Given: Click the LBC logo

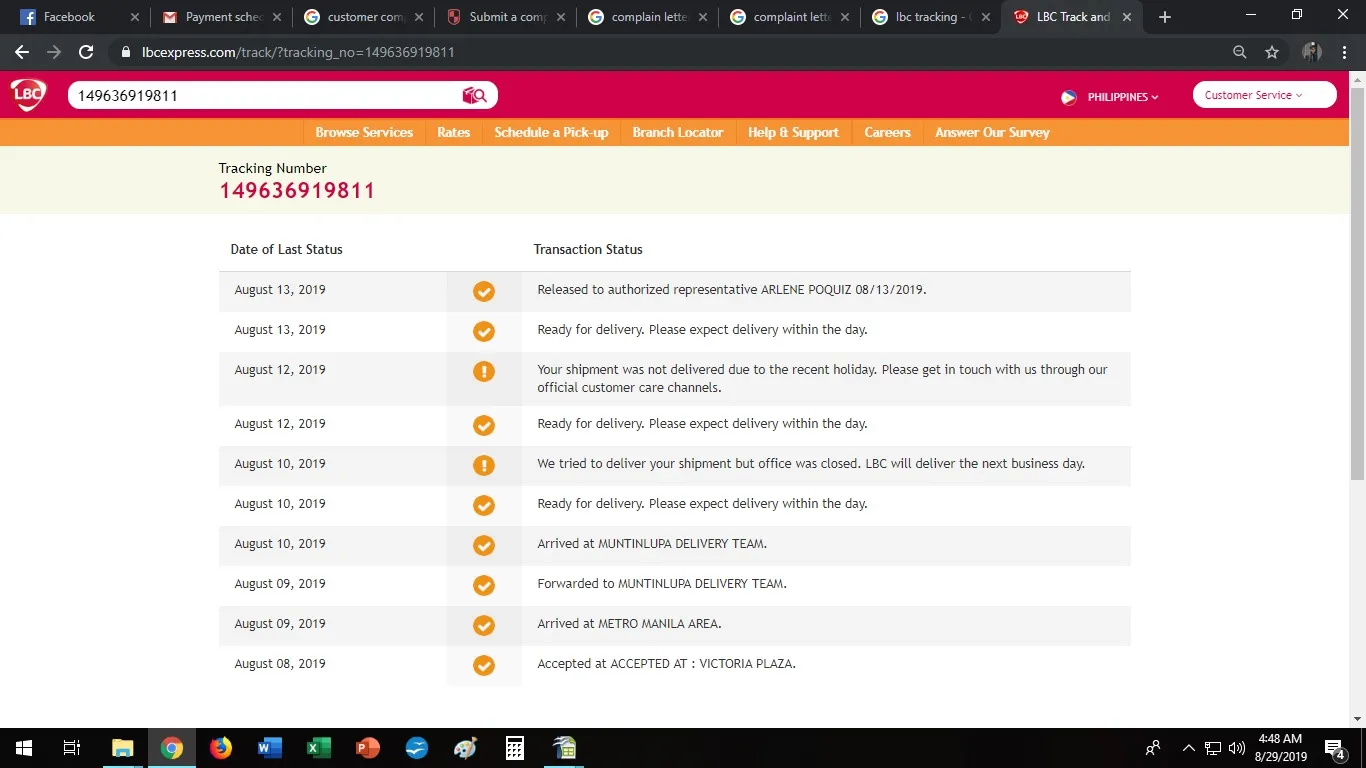Looking at the screenshot, I should [28, 95].
